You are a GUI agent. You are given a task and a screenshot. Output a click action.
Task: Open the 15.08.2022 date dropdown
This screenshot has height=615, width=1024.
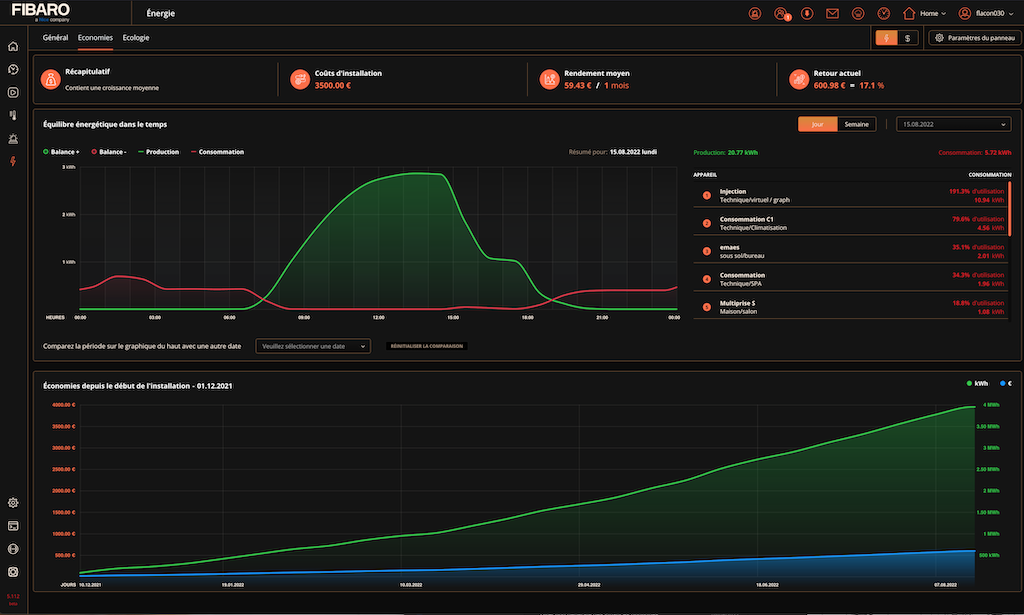pyautogui.click(x=954, y=124)
